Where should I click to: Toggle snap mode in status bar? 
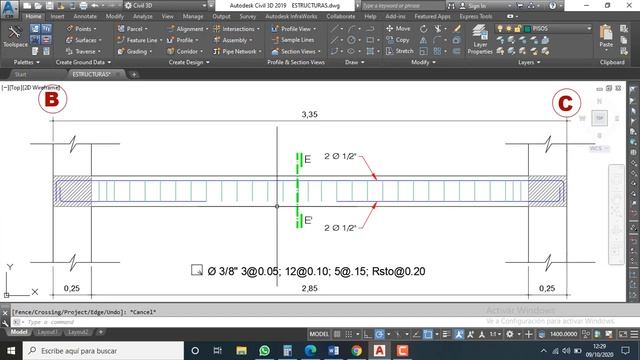click(x=349, y=334)
